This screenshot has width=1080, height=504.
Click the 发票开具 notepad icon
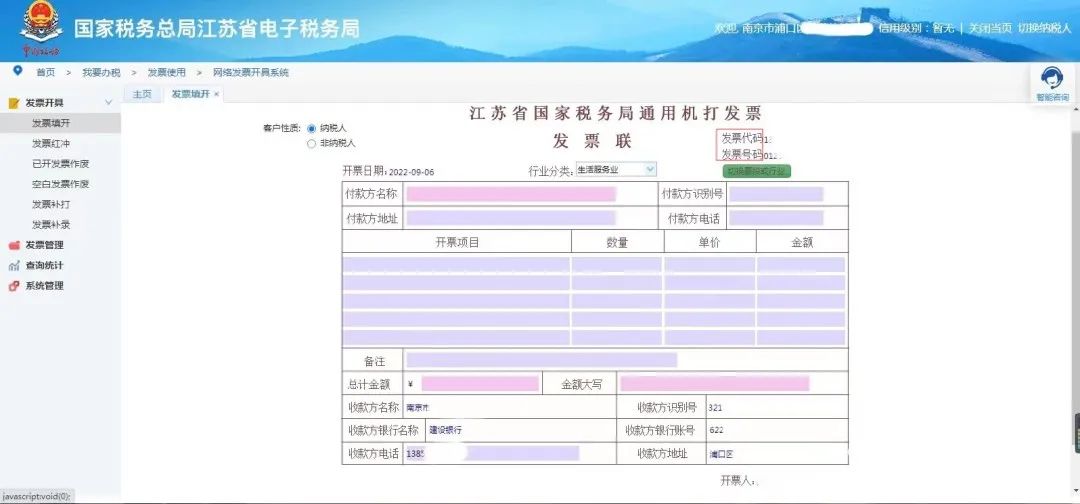pyautogui.click(x=13, y=103)
